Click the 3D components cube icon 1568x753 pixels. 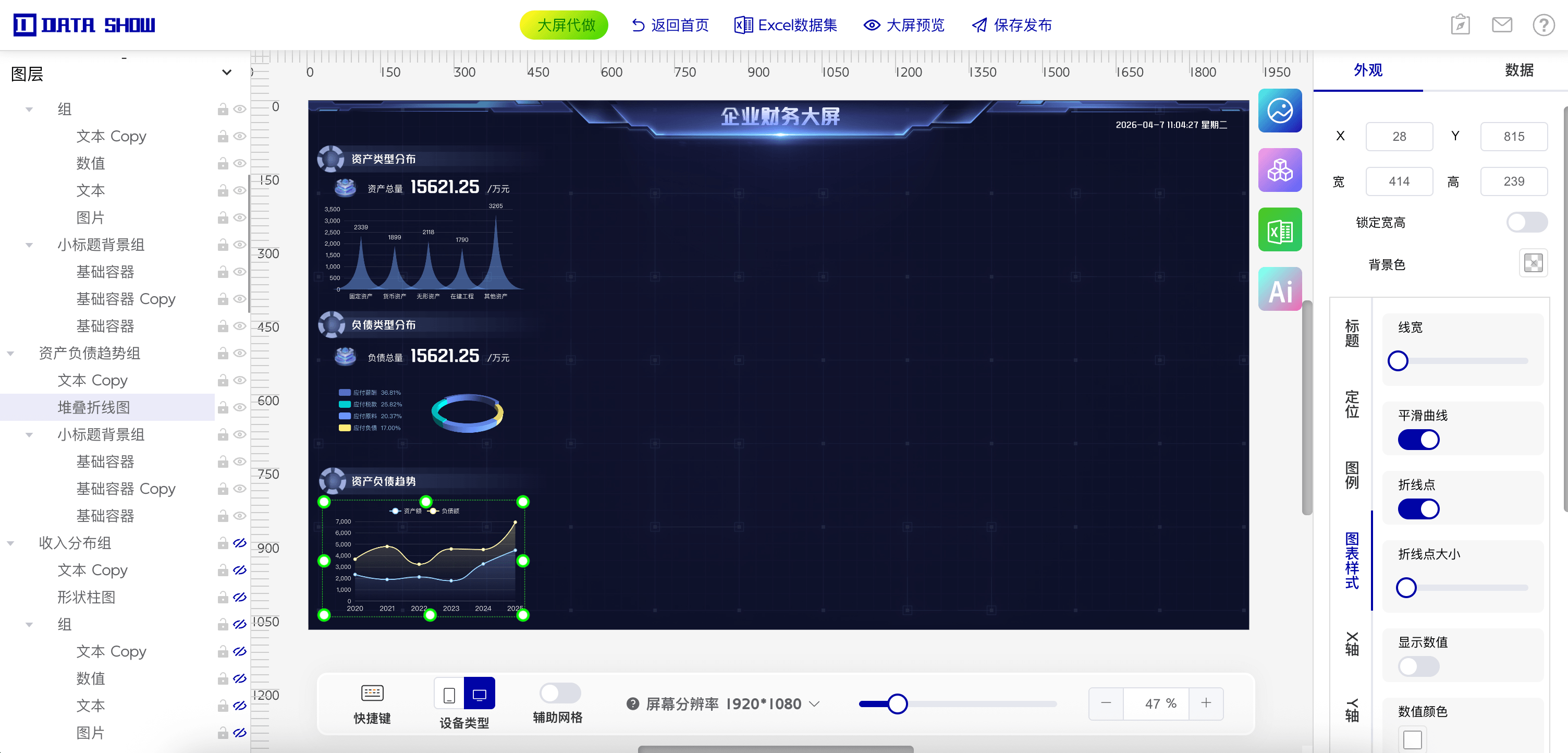(x=1280, y=170)
